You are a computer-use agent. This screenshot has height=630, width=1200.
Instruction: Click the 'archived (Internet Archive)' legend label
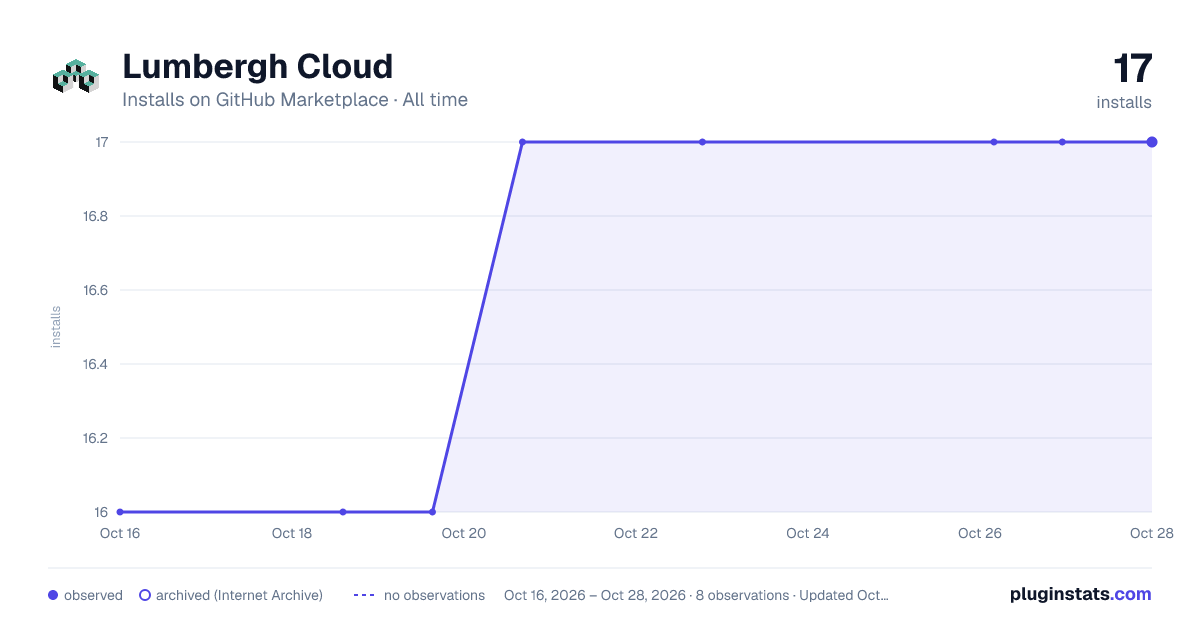click(x=239, y=595)
